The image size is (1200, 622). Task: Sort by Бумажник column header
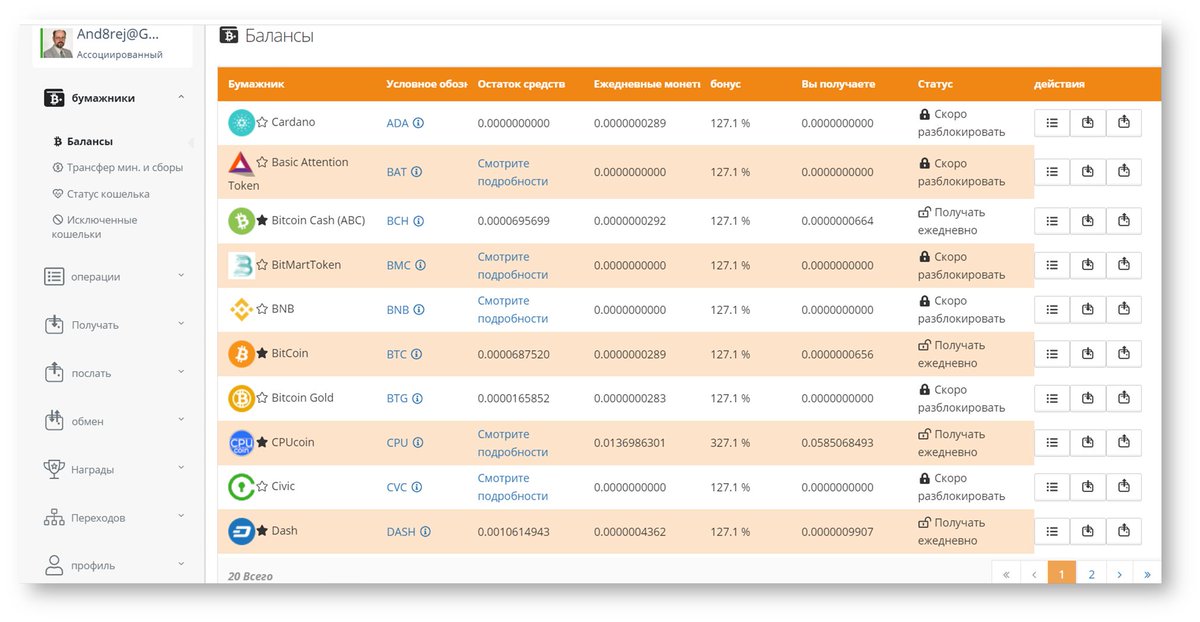256,84
